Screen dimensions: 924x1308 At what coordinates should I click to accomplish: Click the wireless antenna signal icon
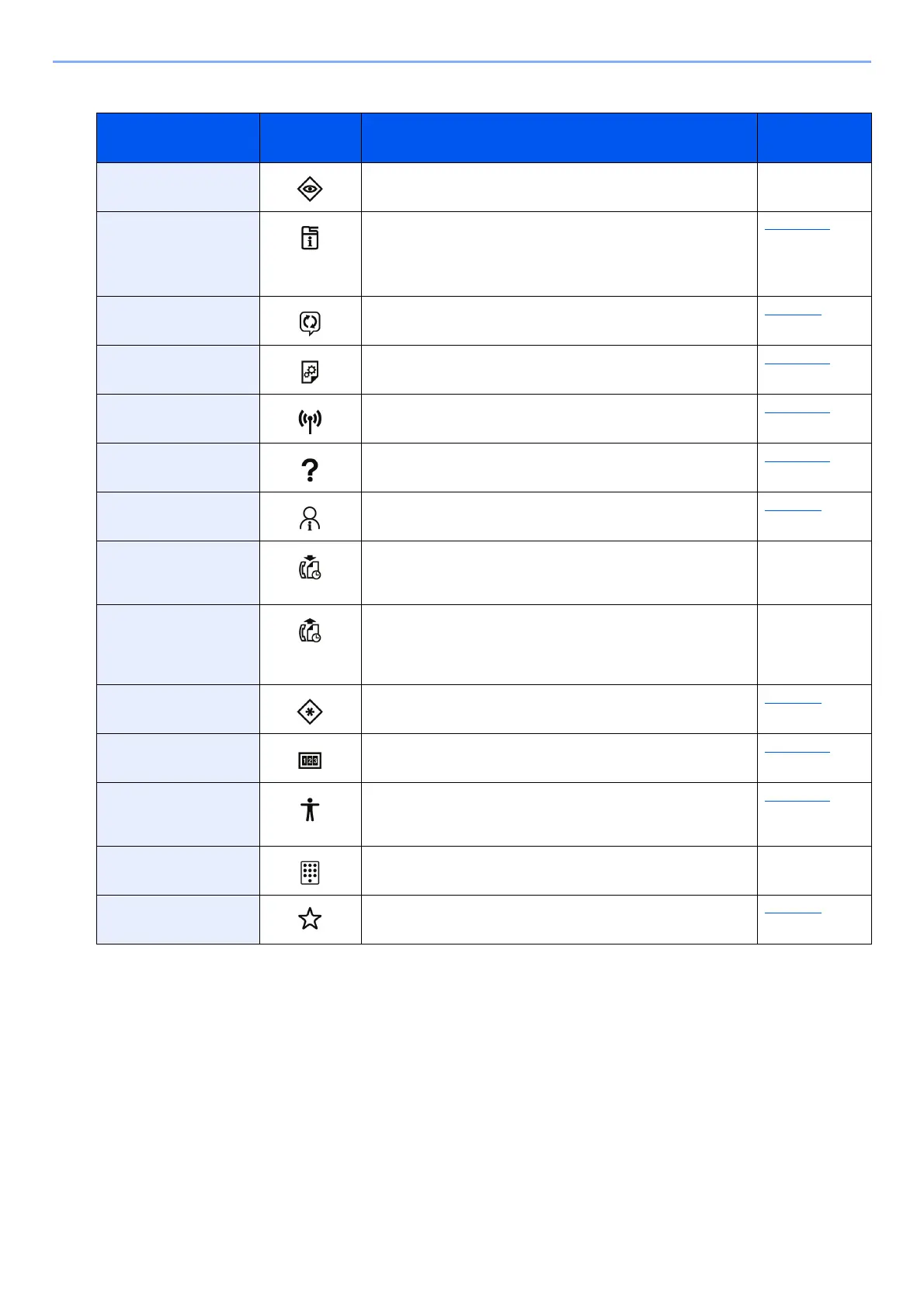click(x=310, y=421)
